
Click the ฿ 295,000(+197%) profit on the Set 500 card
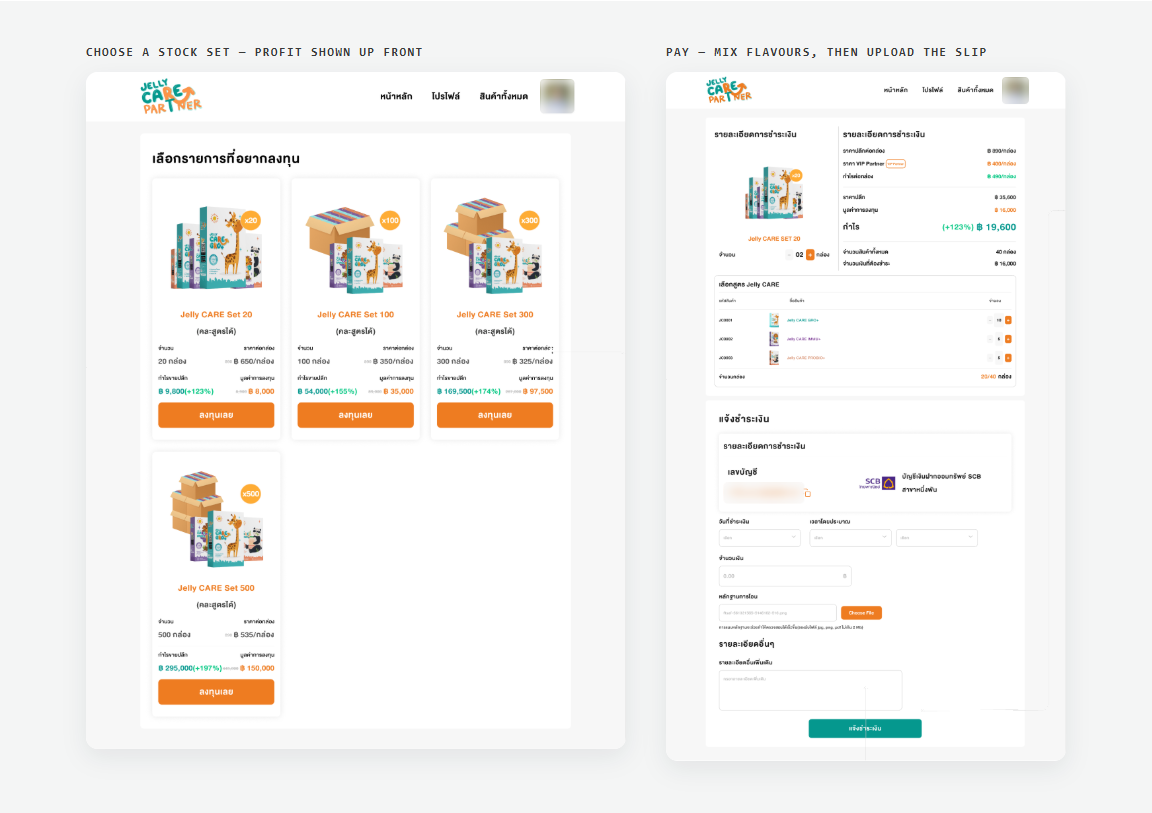pyautogui.click(x=190, y=668)
